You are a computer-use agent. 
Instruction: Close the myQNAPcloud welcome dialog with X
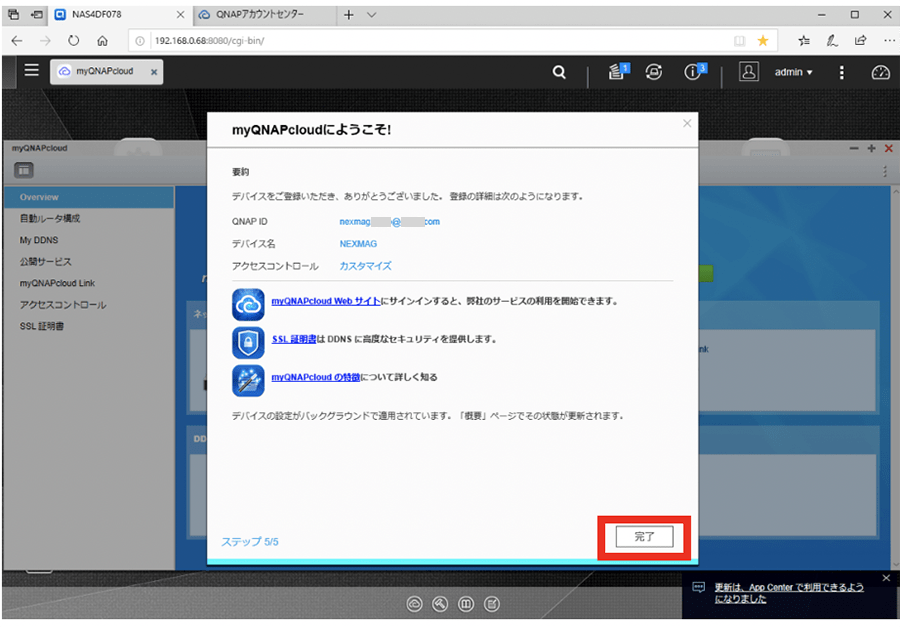pyautogui.click(x=687, y=123)
